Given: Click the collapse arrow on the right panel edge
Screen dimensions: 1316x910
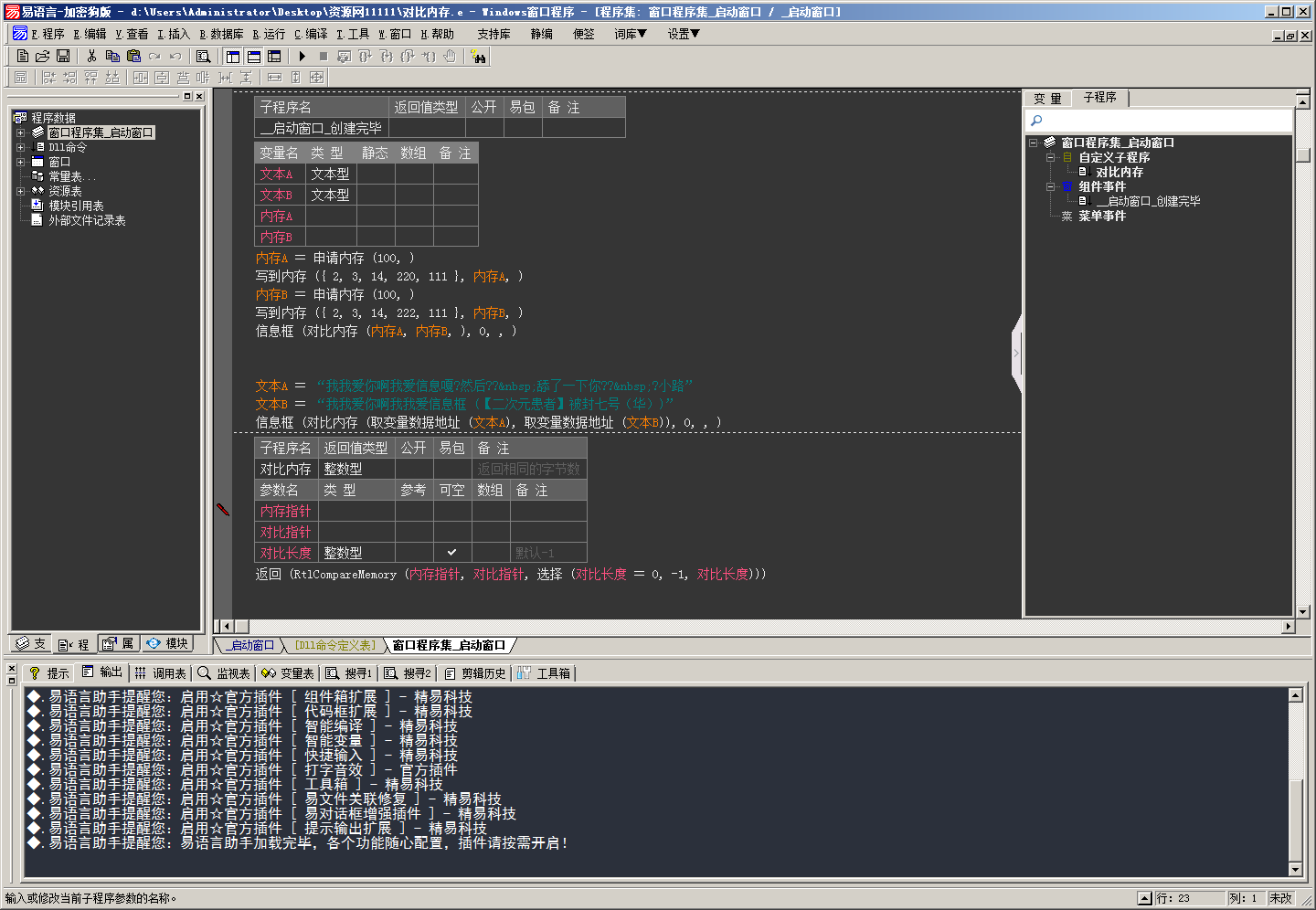Looking at the screenshot, I should (x=1016, y=354).
